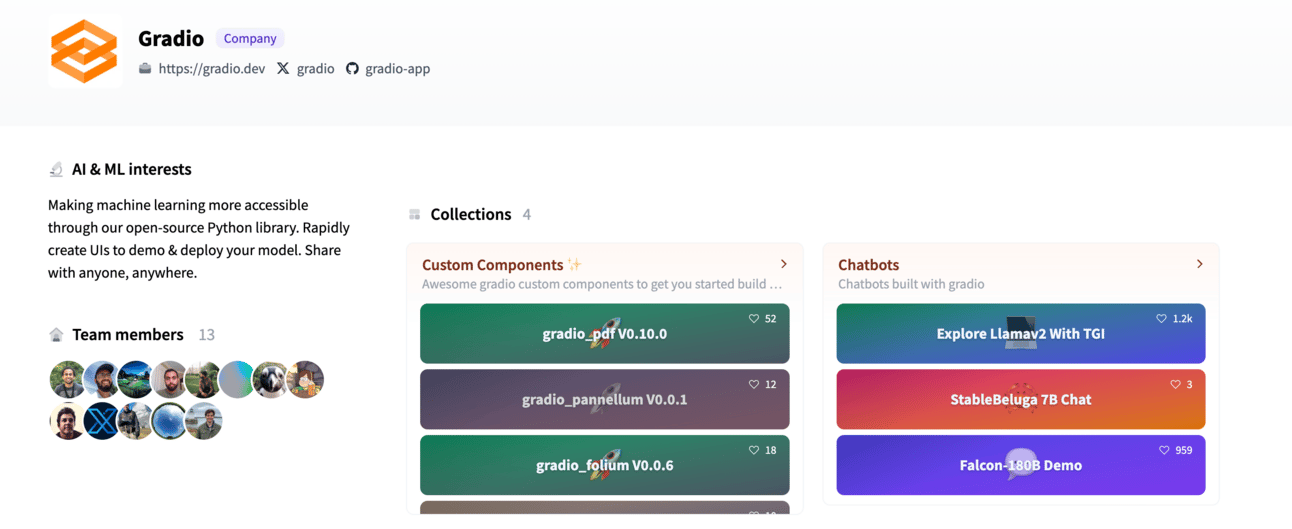This screenshot has height=529, width=1292.
Task: Click the Company badge
Action: pyautogui.click(x=250, y=39)
